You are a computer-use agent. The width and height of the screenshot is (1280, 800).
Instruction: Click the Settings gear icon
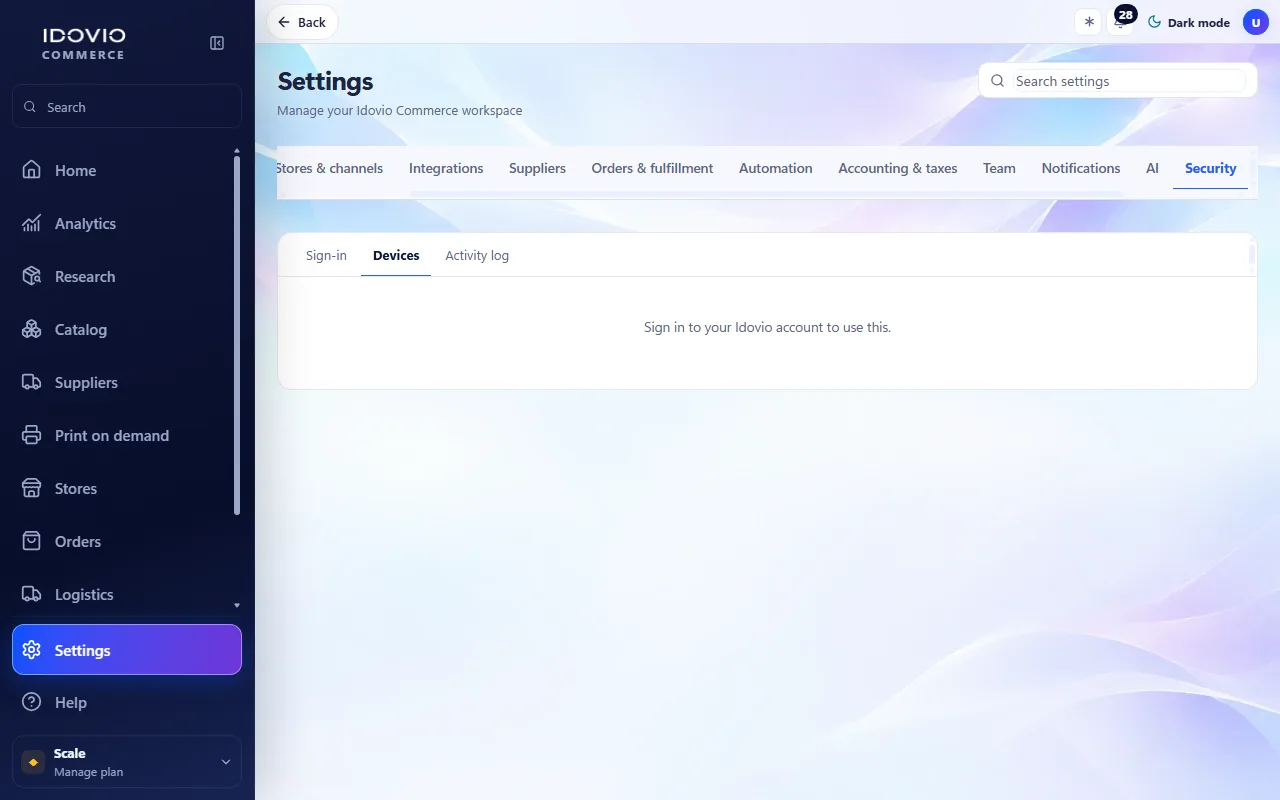(x=32, y=650)
